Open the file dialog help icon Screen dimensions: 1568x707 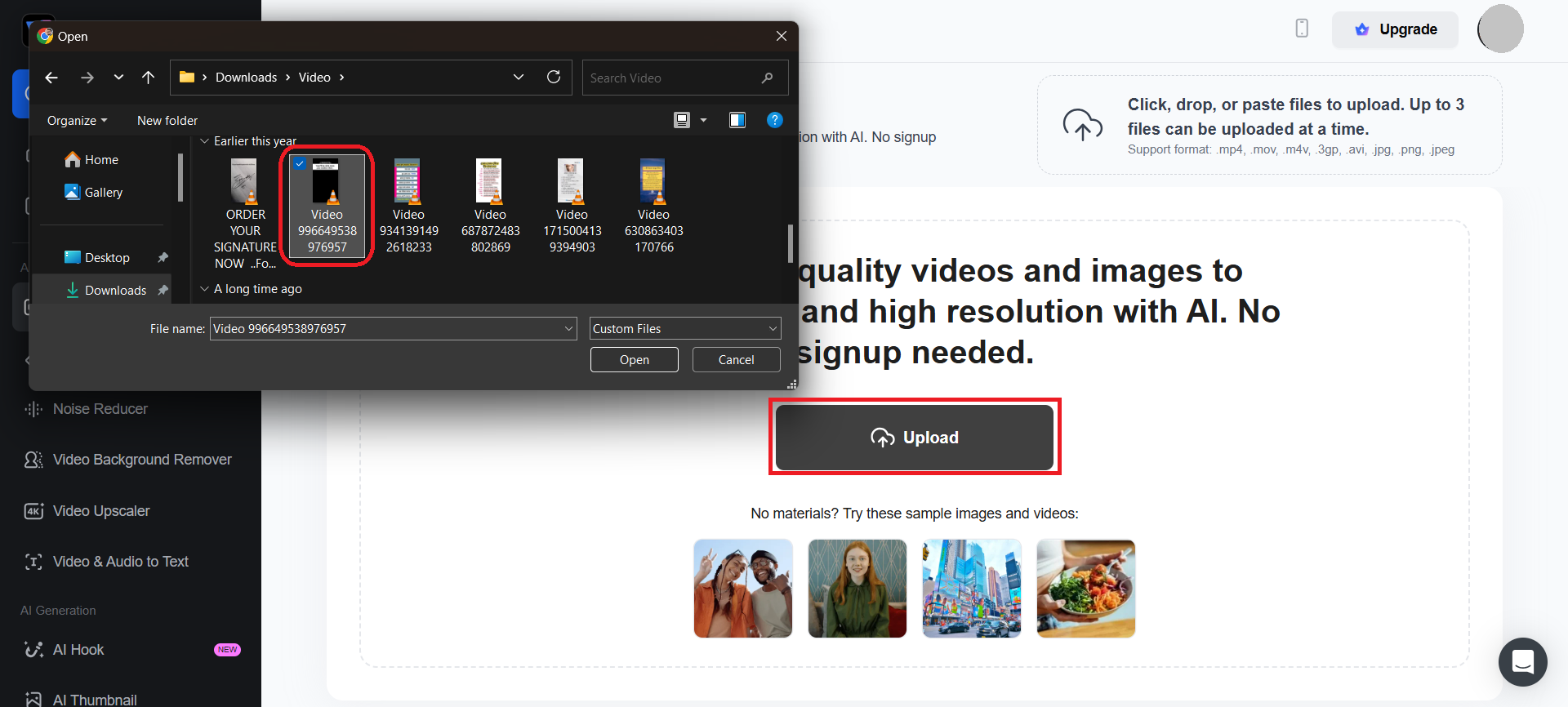(x=774, y=120)
